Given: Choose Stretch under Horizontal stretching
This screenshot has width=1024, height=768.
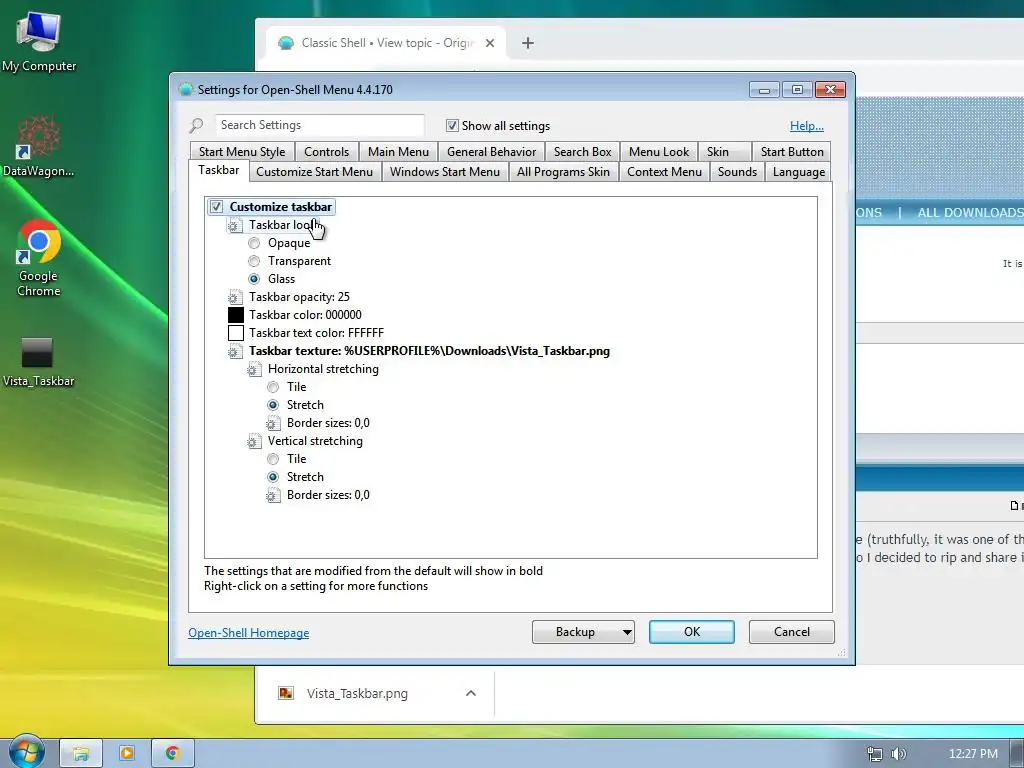Looking at the screenshot, I should click(x=273, y=405).
